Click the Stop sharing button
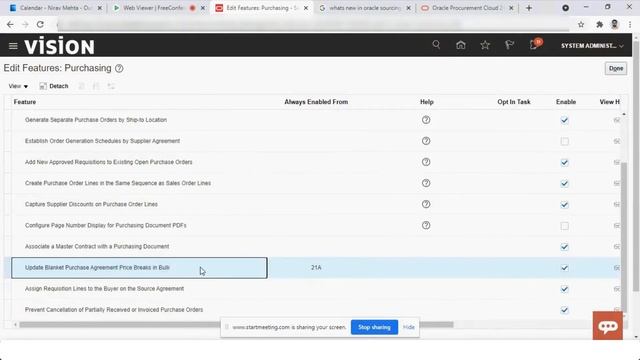 point(374,327)
